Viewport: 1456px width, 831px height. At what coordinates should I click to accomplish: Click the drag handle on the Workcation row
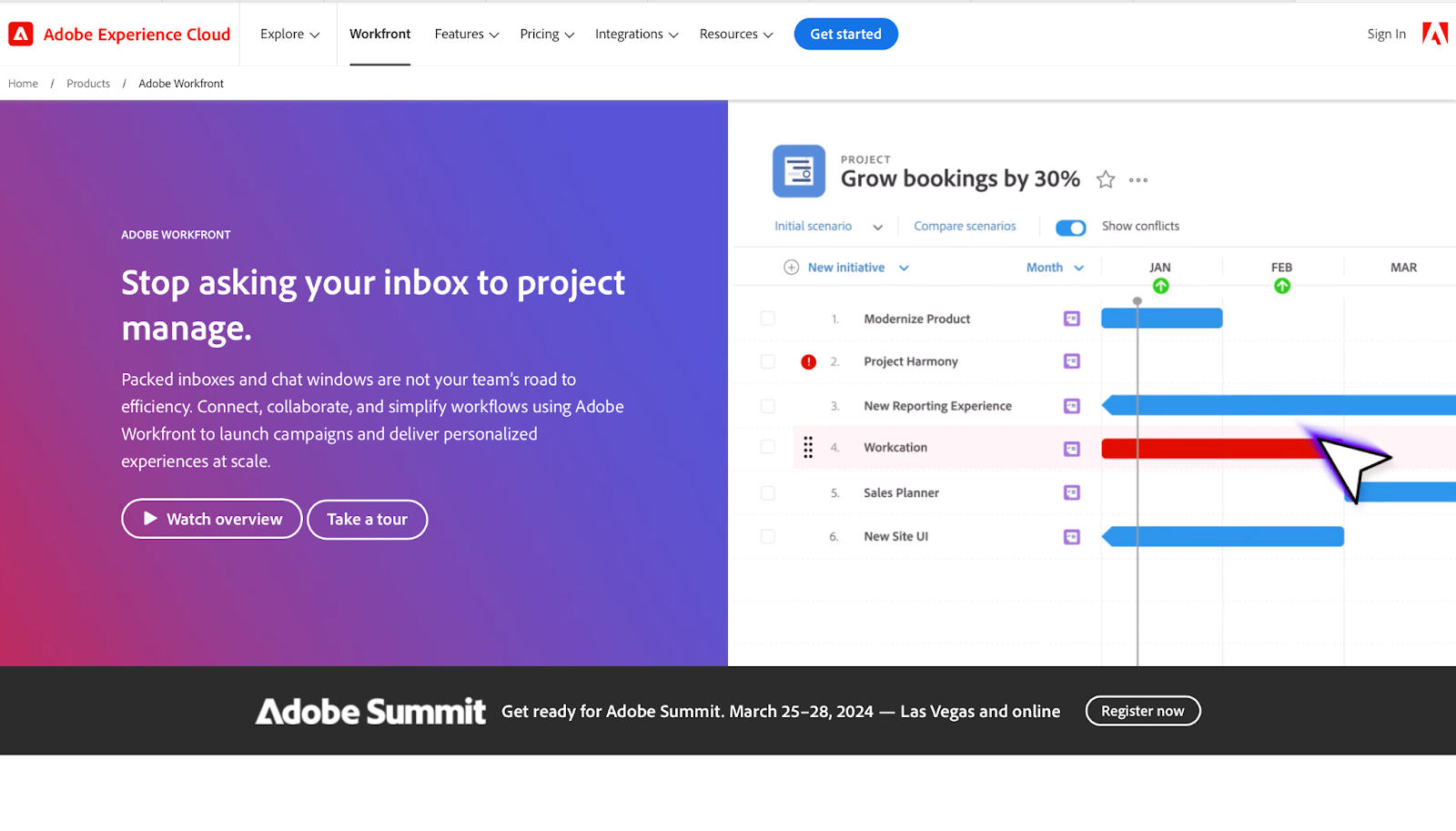[808, 448]
